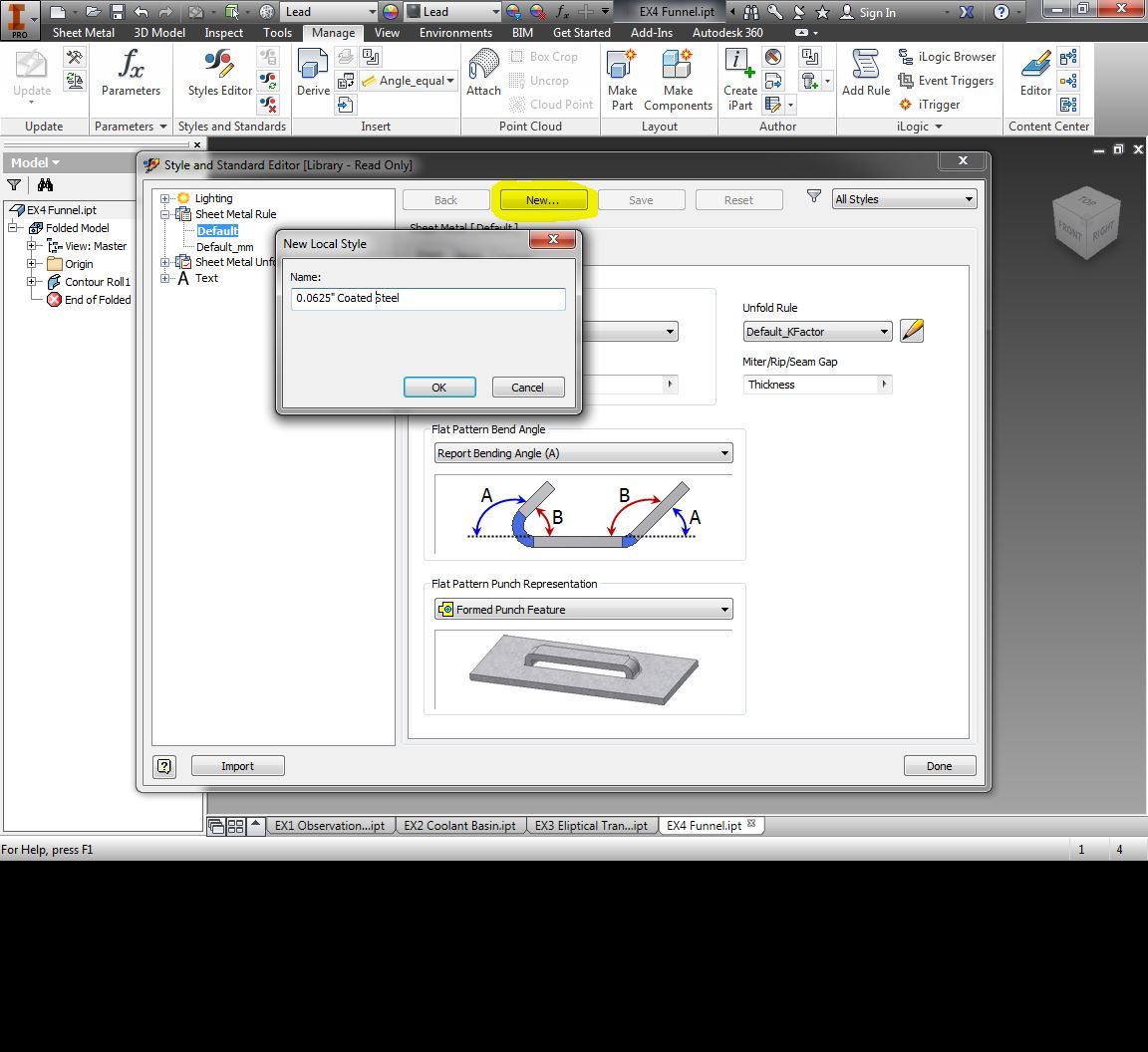Click the Styles Editor icon
This screenshot has height=1052, width=1148.
pos(217,75)
